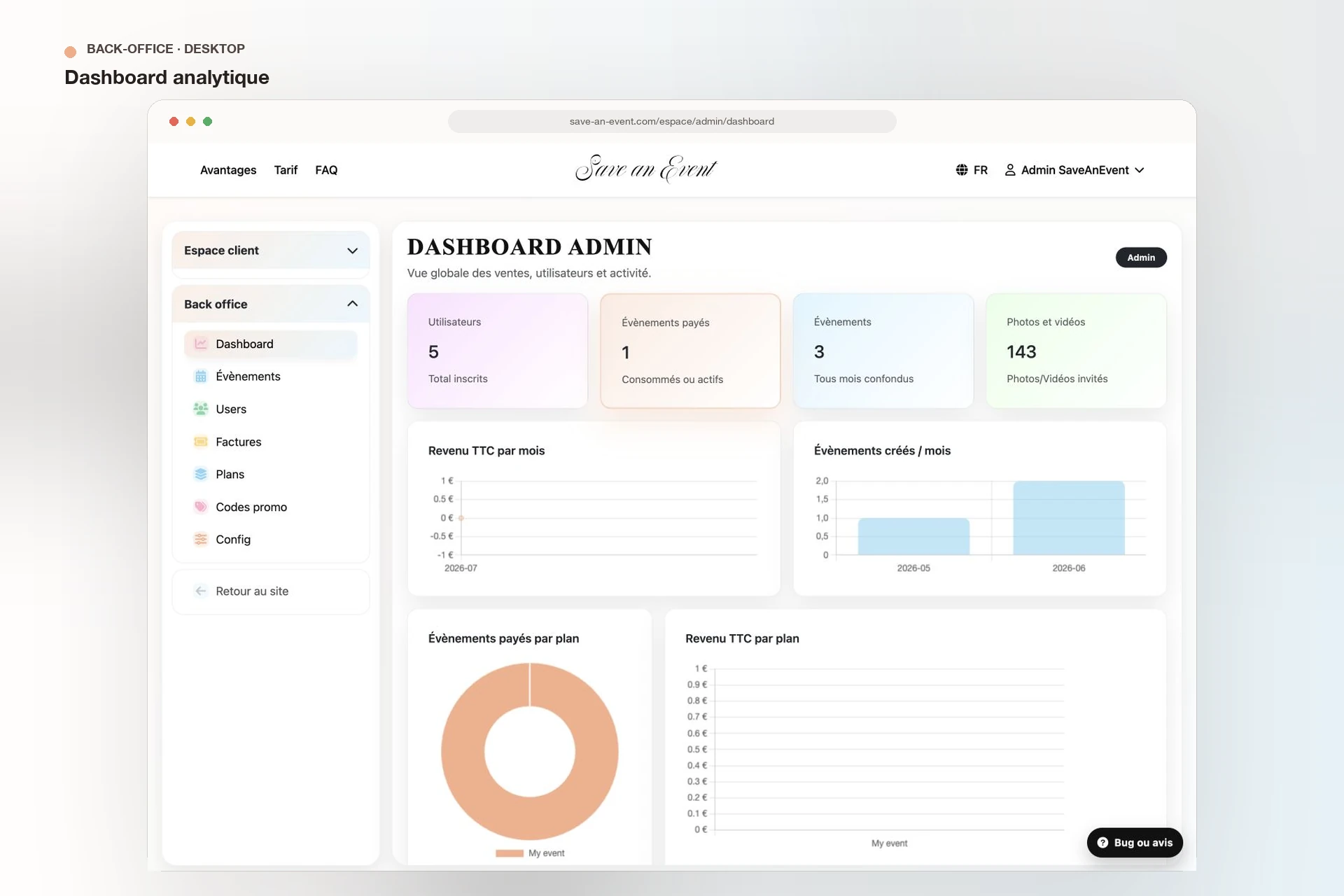Click the Évènements calendar icon in sidebar

[201, 376]
